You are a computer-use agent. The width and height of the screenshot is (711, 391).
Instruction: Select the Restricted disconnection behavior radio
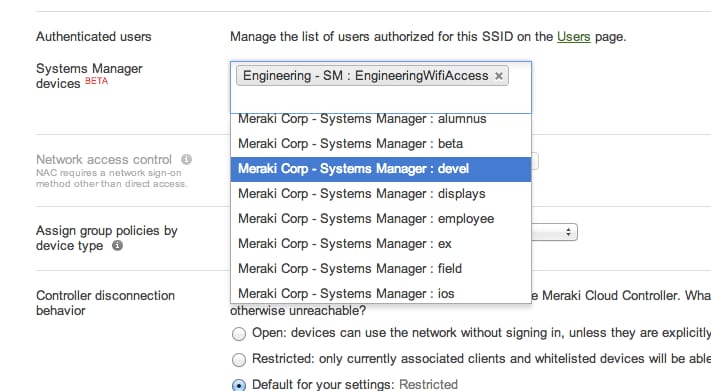tap(239, 360)
